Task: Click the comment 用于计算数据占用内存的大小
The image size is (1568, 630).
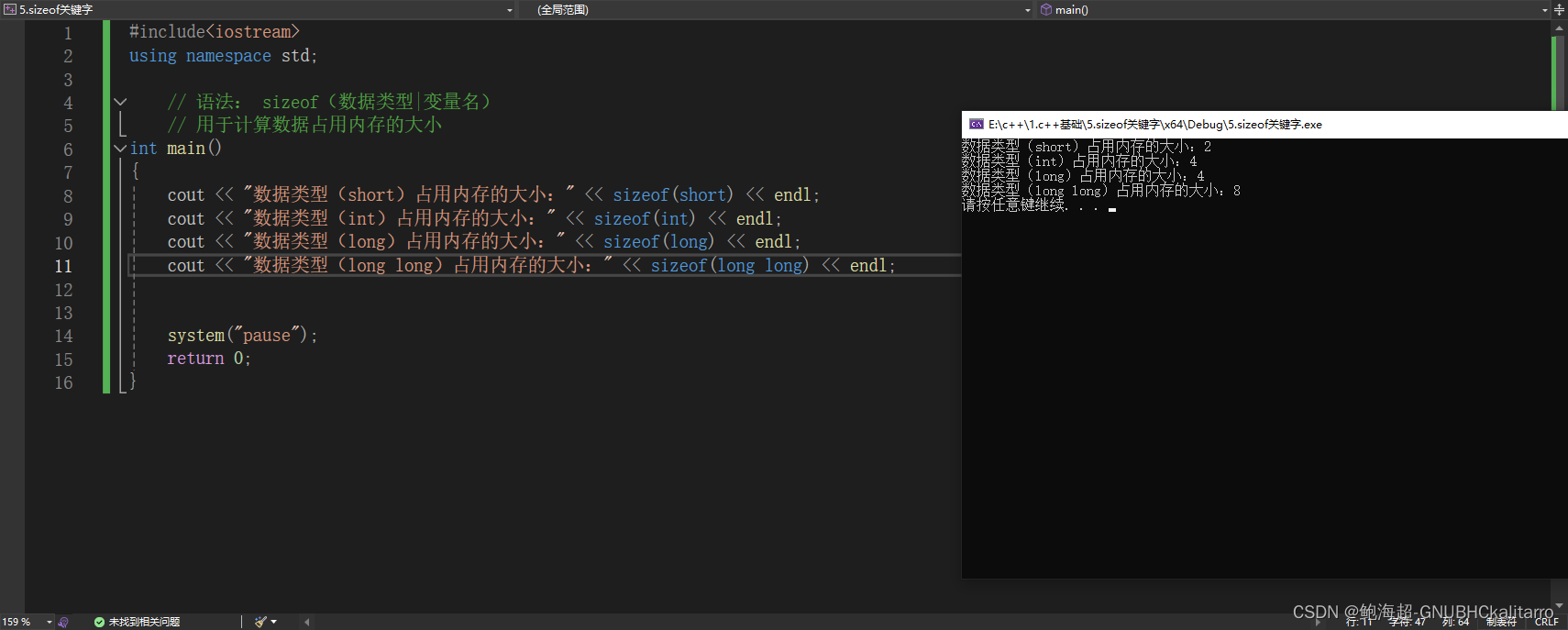Action: point(319,125)
